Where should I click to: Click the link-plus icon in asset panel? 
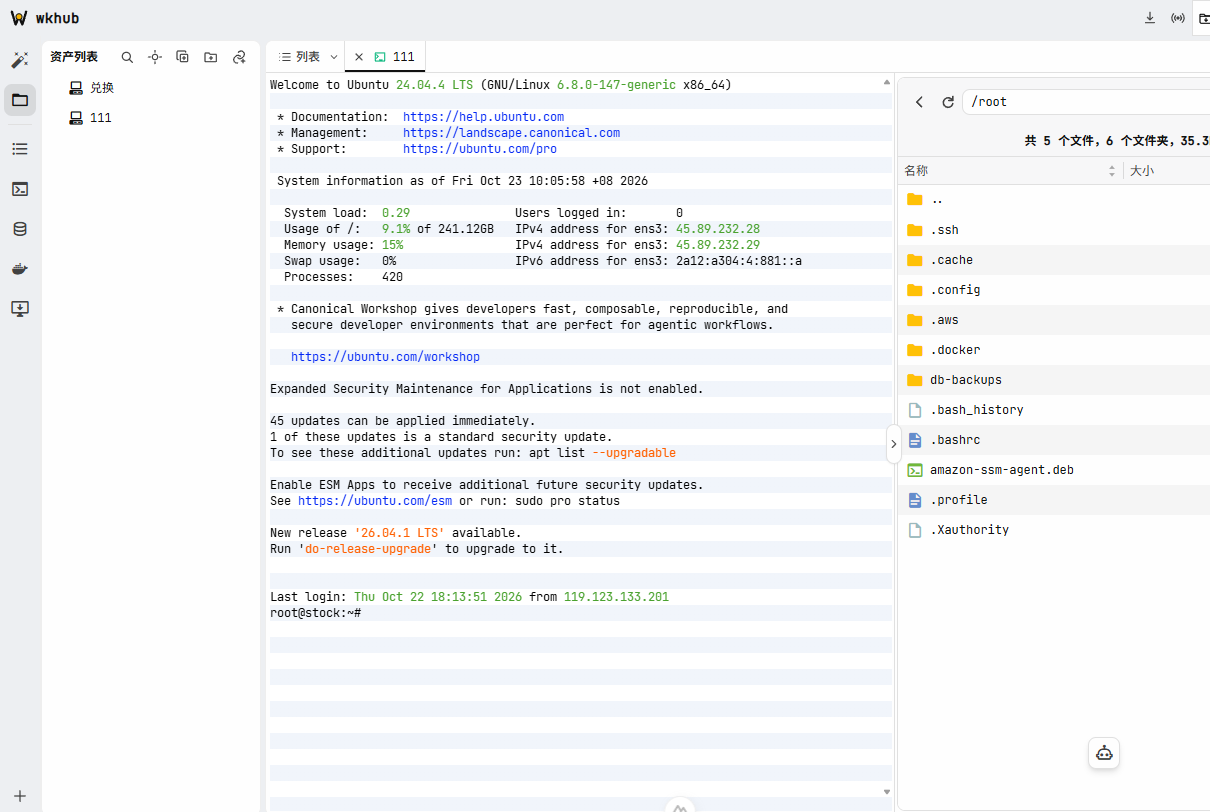click(239, 58)
